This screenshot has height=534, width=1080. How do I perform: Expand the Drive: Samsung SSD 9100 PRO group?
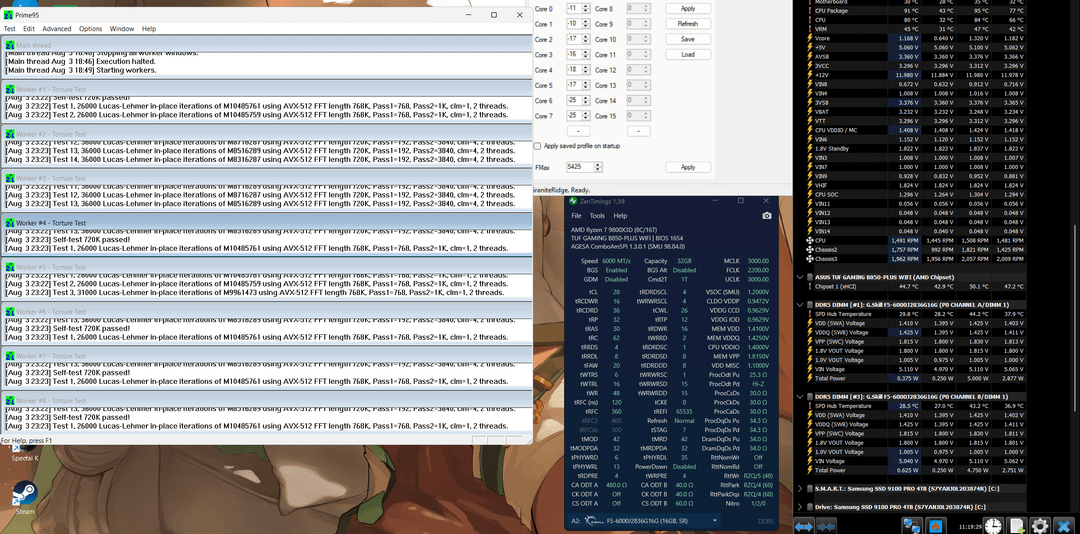pos(799,506)
